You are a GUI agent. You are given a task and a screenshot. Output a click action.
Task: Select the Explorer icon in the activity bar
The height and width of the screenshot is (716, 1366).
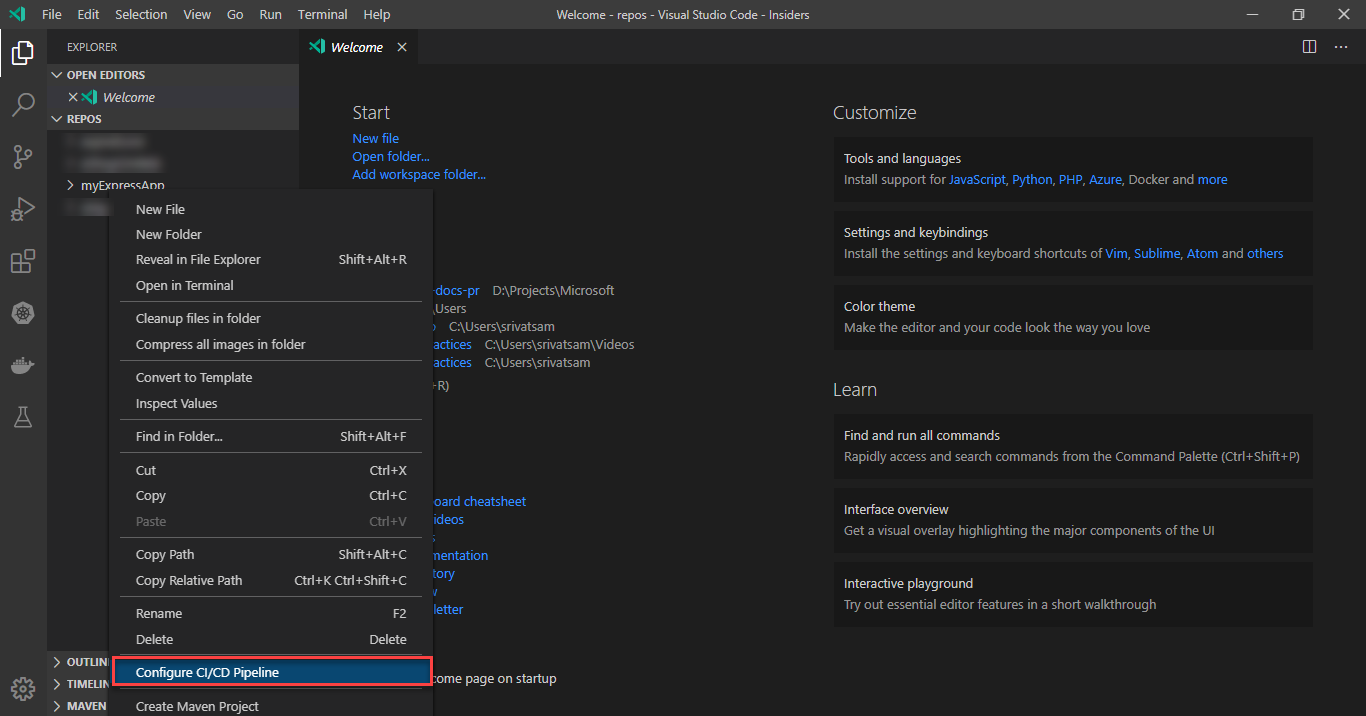tap(22, 53)
